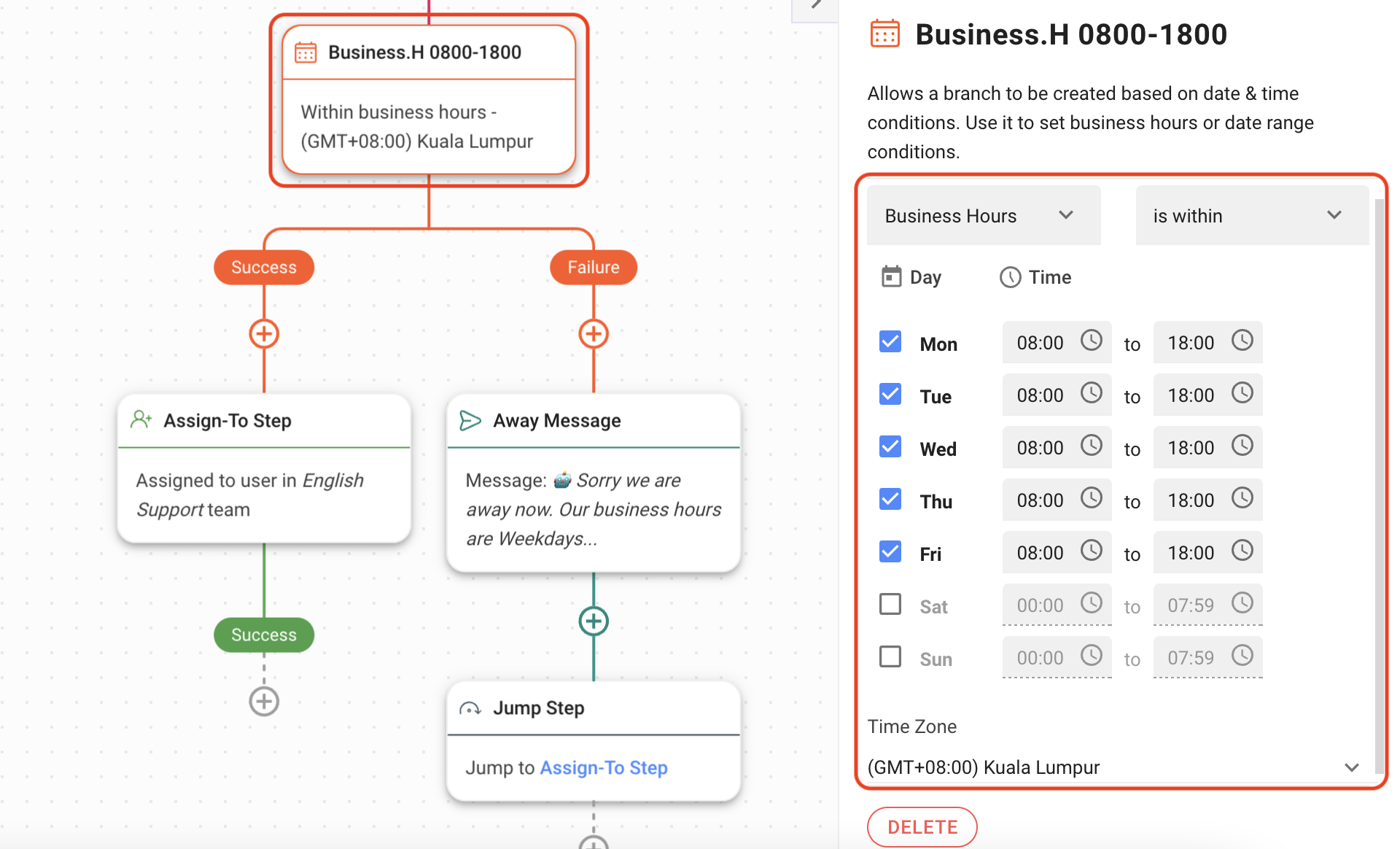The image size is (1400, 849).
Task: Click the calendar icon on Business.H workflow node
Action: click(306, 53)
